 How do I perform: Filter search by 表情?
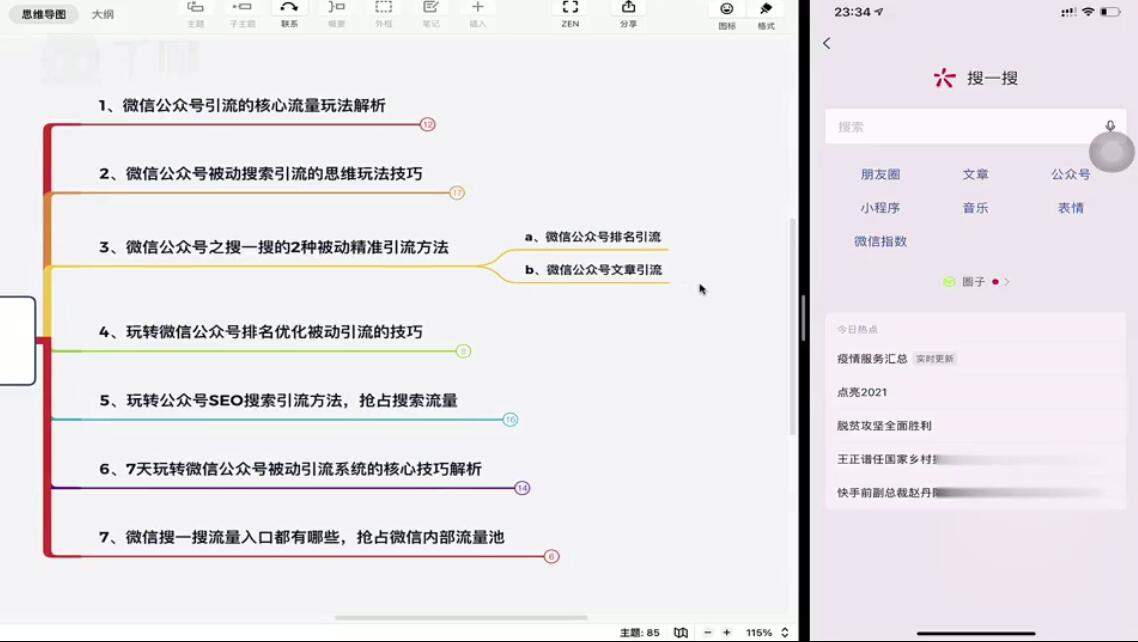pos(1071,208)
